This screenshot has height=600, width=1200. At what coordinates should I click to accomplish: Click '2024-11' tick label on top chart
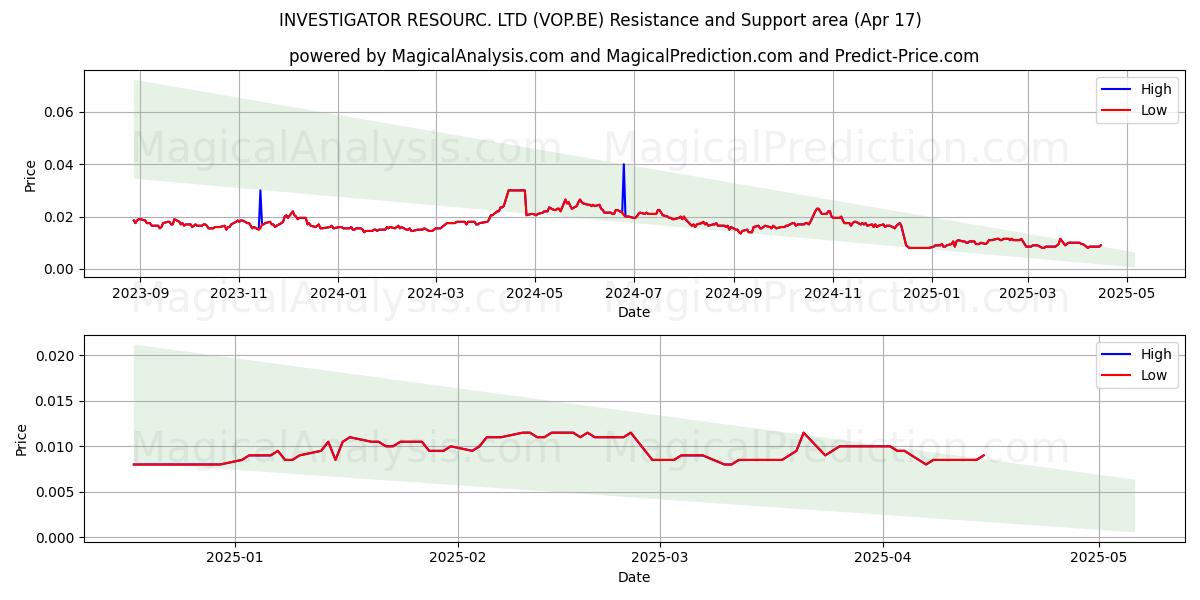[833, 294]
